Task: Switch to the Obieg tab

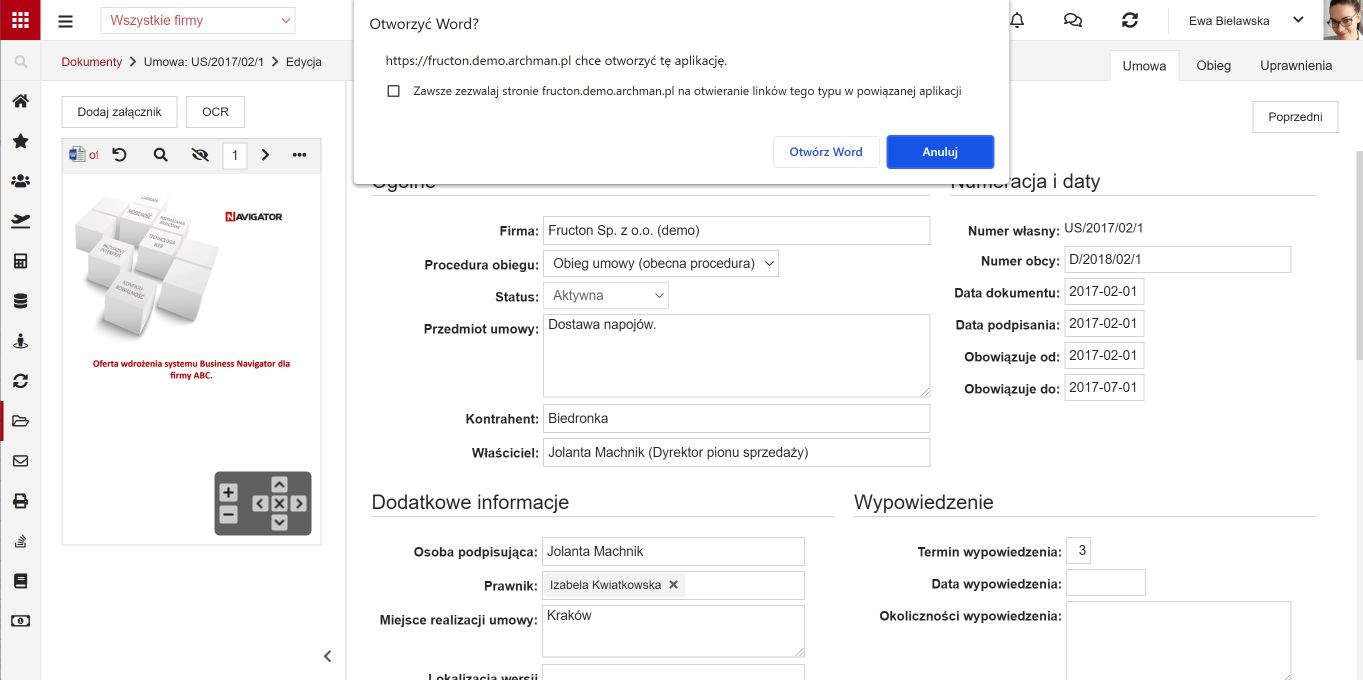Action: [1213, 66]
